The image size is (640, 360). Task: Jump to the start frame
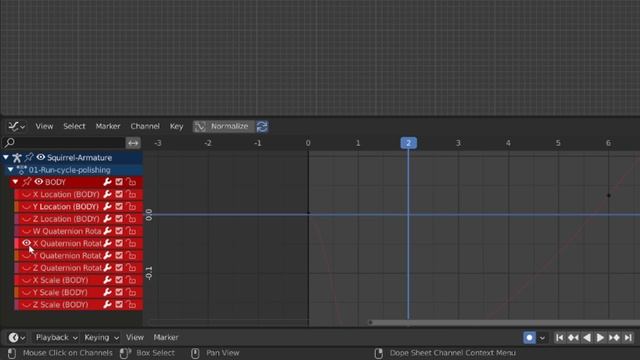pos(560,338)
